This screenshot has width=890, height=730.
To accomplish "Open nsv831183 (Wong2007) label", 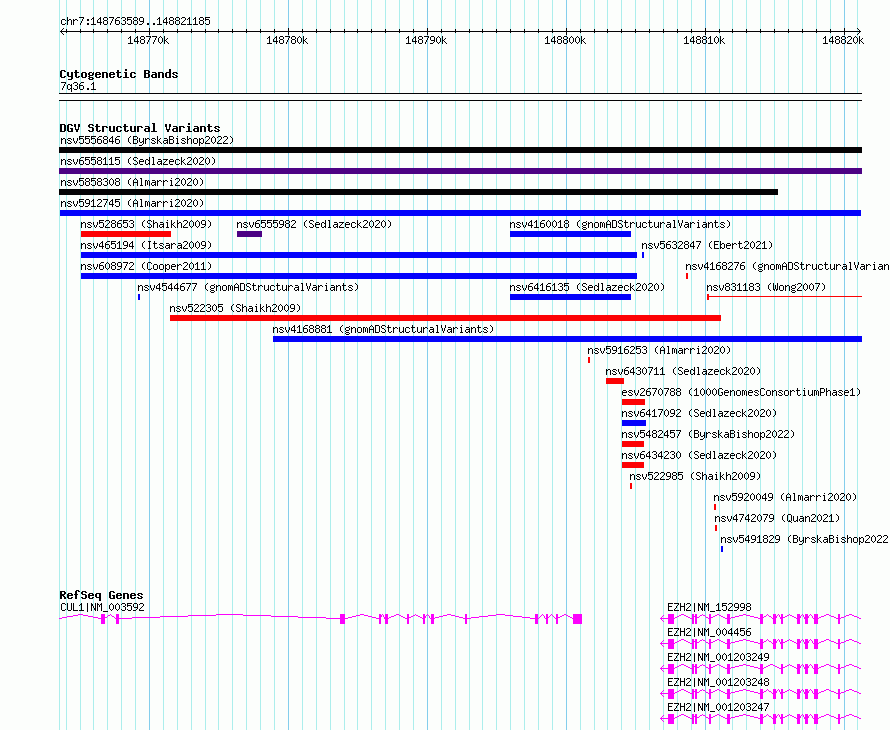I will [766, 287].
